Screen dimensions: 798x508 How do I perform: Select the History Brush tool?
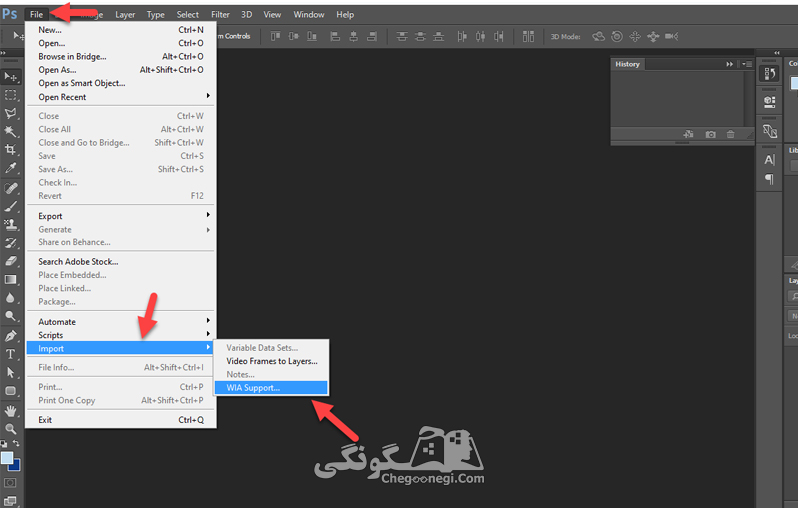[x=10, y=243]
